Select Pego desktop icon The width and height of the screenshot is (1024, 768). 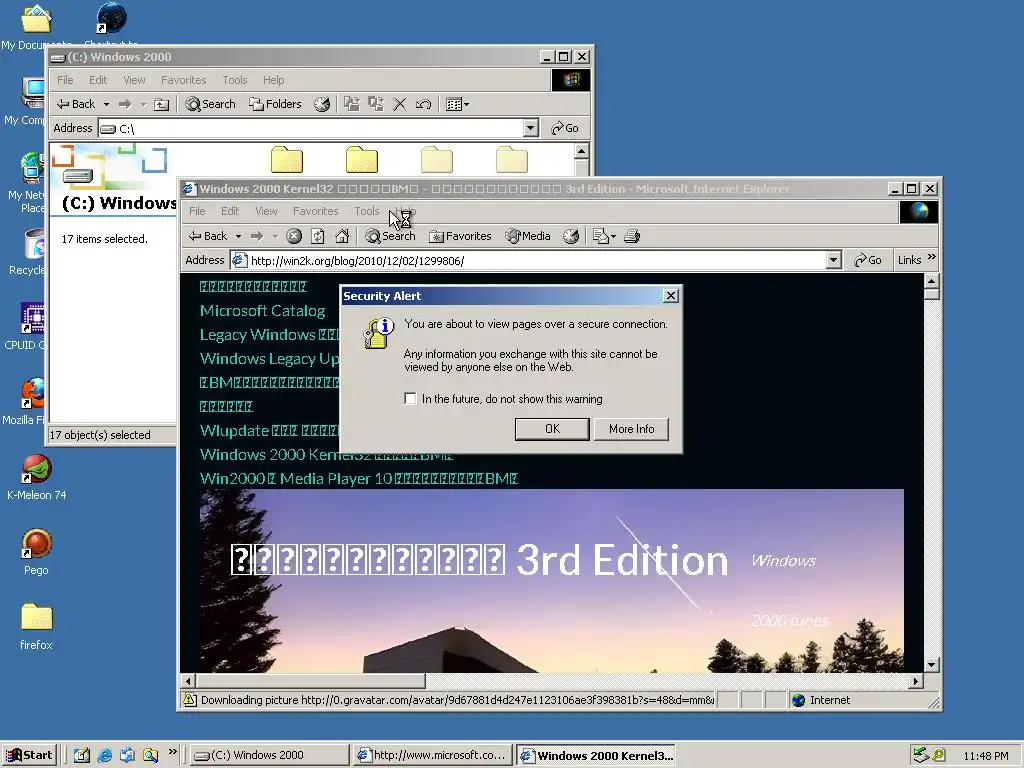tap(37, 552)
